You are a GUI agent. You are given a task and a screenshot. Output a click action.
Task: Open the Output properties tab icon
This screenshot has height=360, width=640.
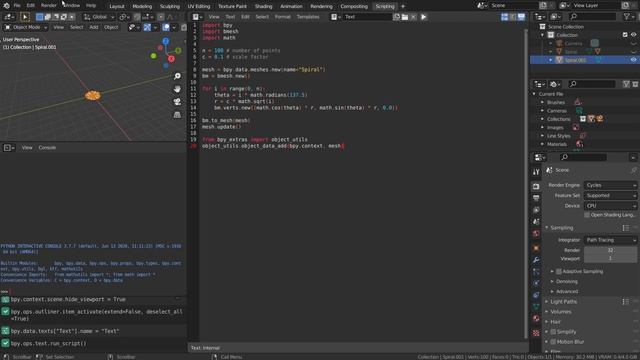536,198
